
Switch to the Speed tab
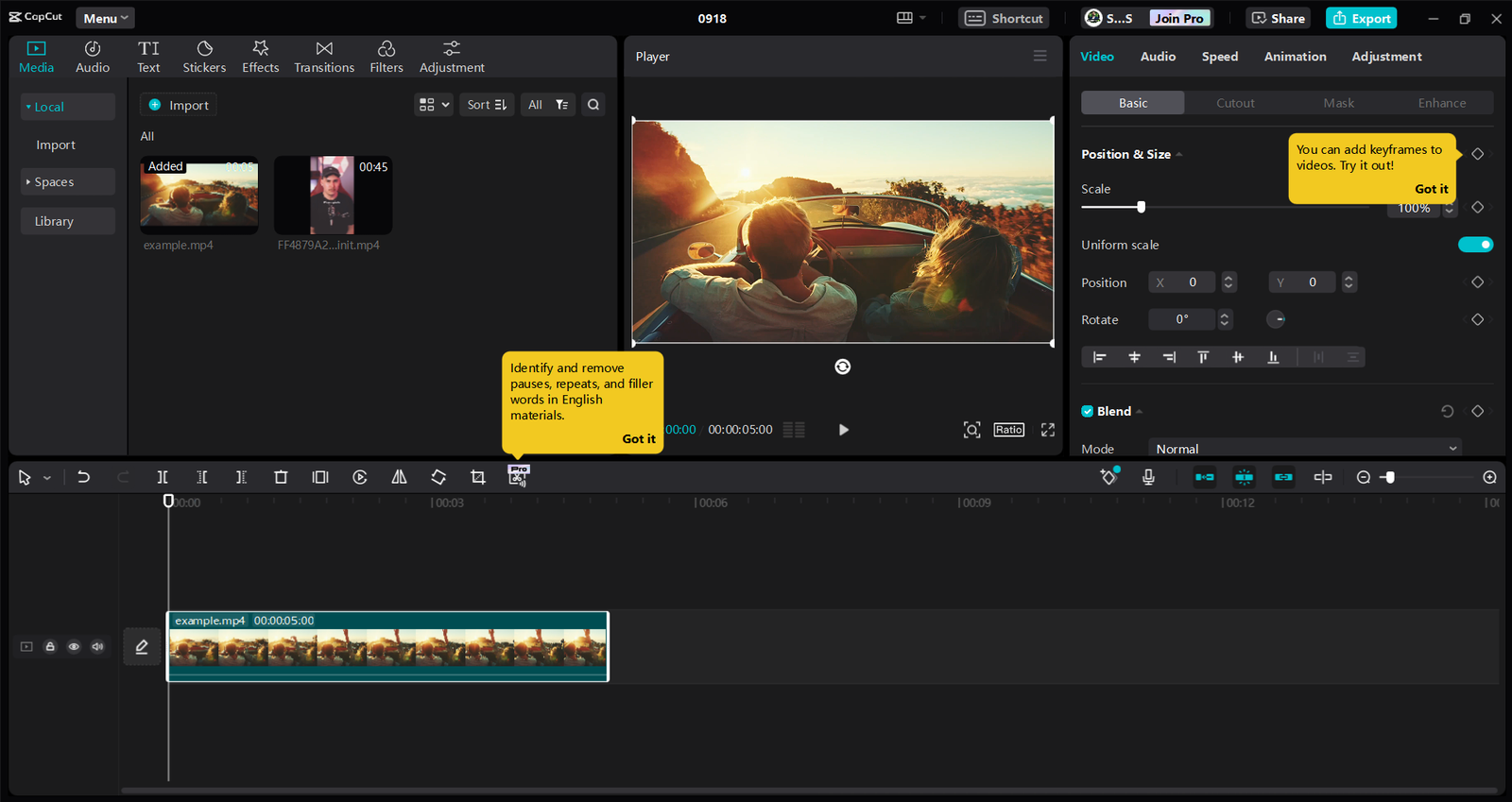click(1220, 57)
